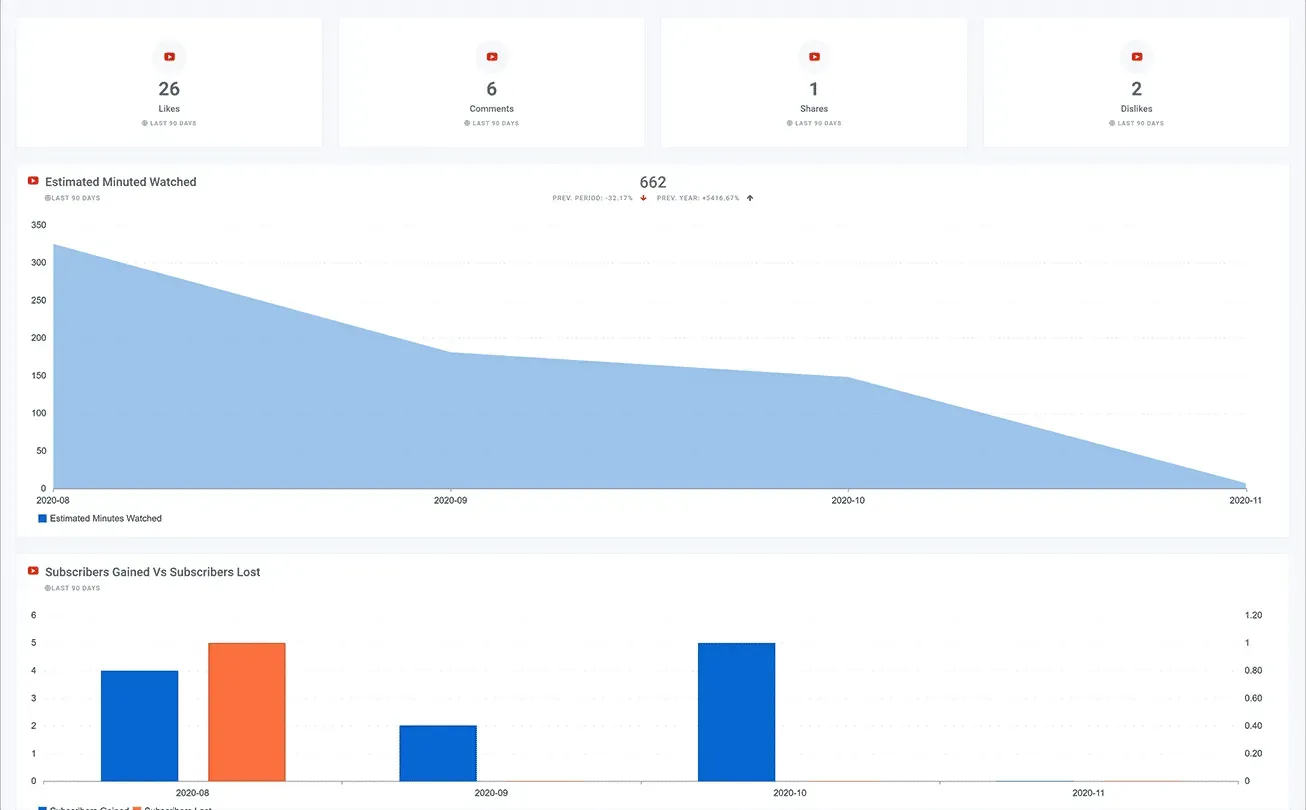Click the Estimated Minuted Watched chart title
The image size is (1306, 810).
[121, 182]
